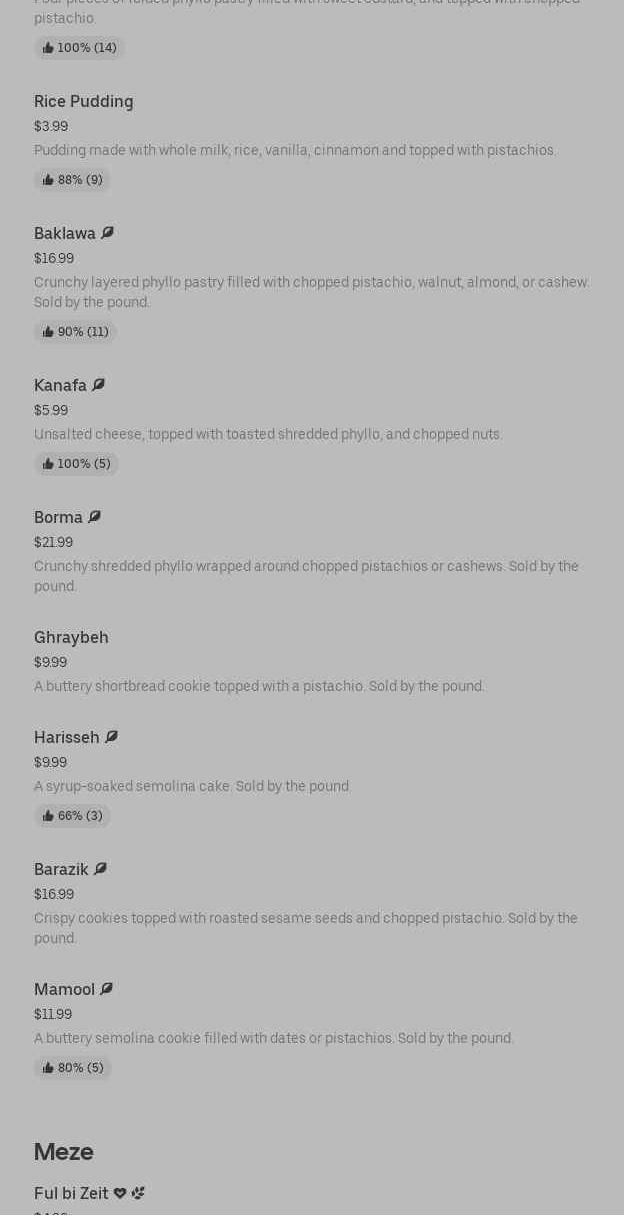The width and height of the screenshot is (624, 1215).
Task: Click the vegan sprig icon after Ful bi Zeit
Action: (x=138, y=1193)
